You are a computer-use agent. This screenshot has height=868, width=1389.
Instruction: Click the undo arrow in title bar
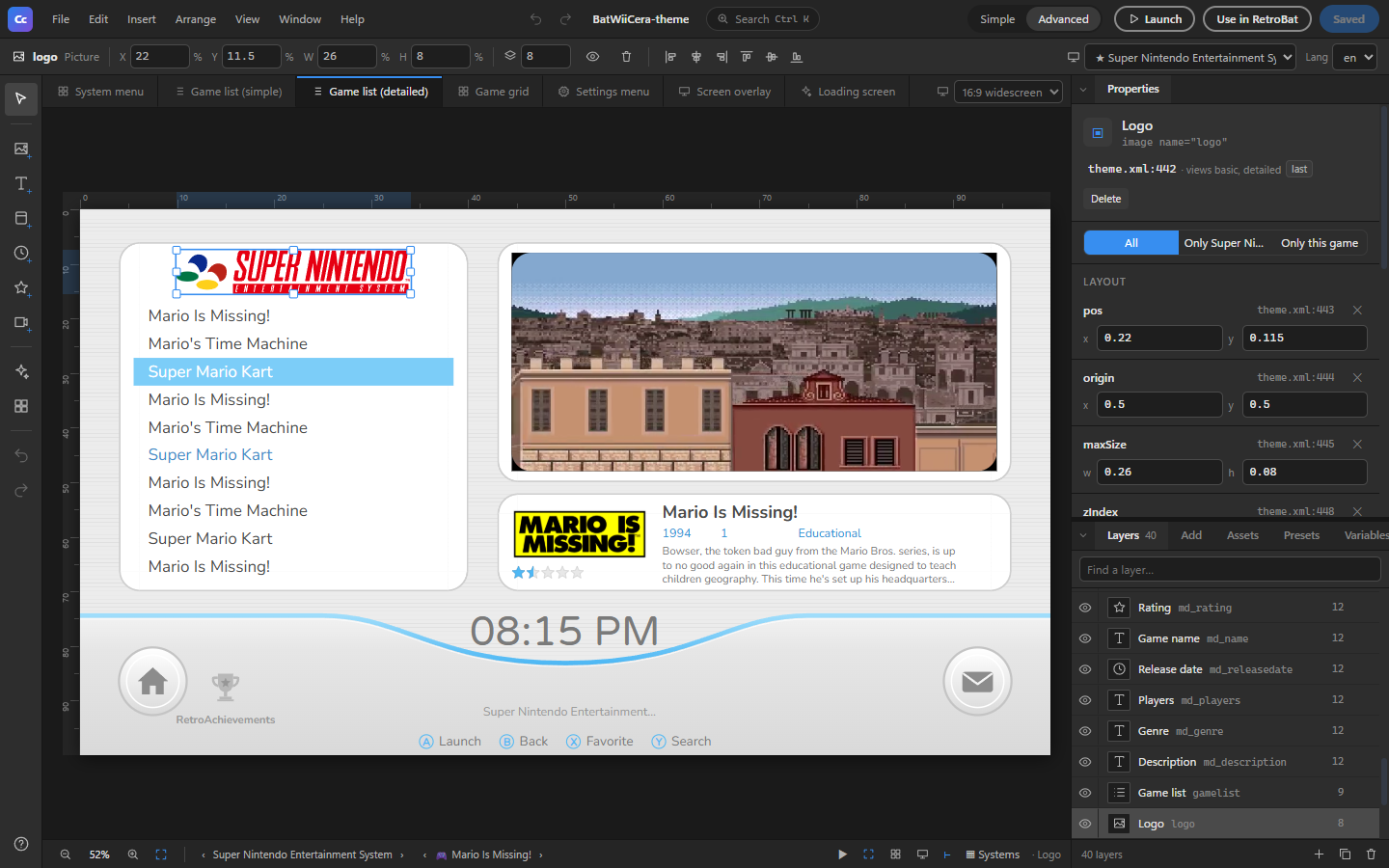coord(536,19)
